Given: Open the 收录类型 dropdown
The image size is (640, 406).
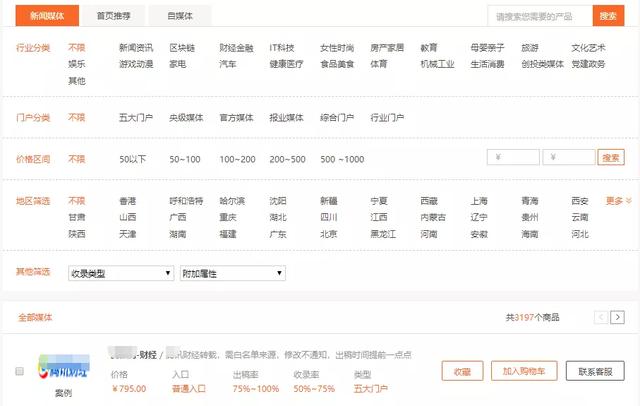Looking at the screenshot, I should tap(120, 273).
